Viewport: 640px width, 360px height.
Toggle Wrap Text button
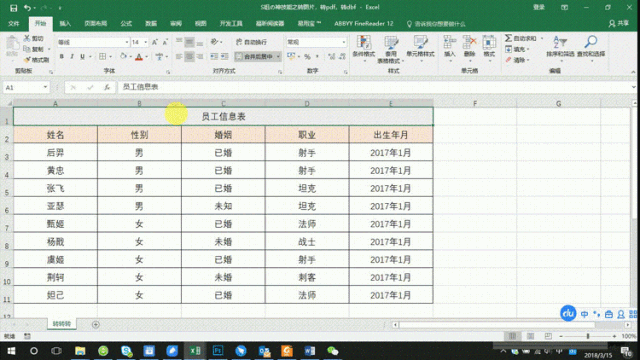[x=251, y=42]
